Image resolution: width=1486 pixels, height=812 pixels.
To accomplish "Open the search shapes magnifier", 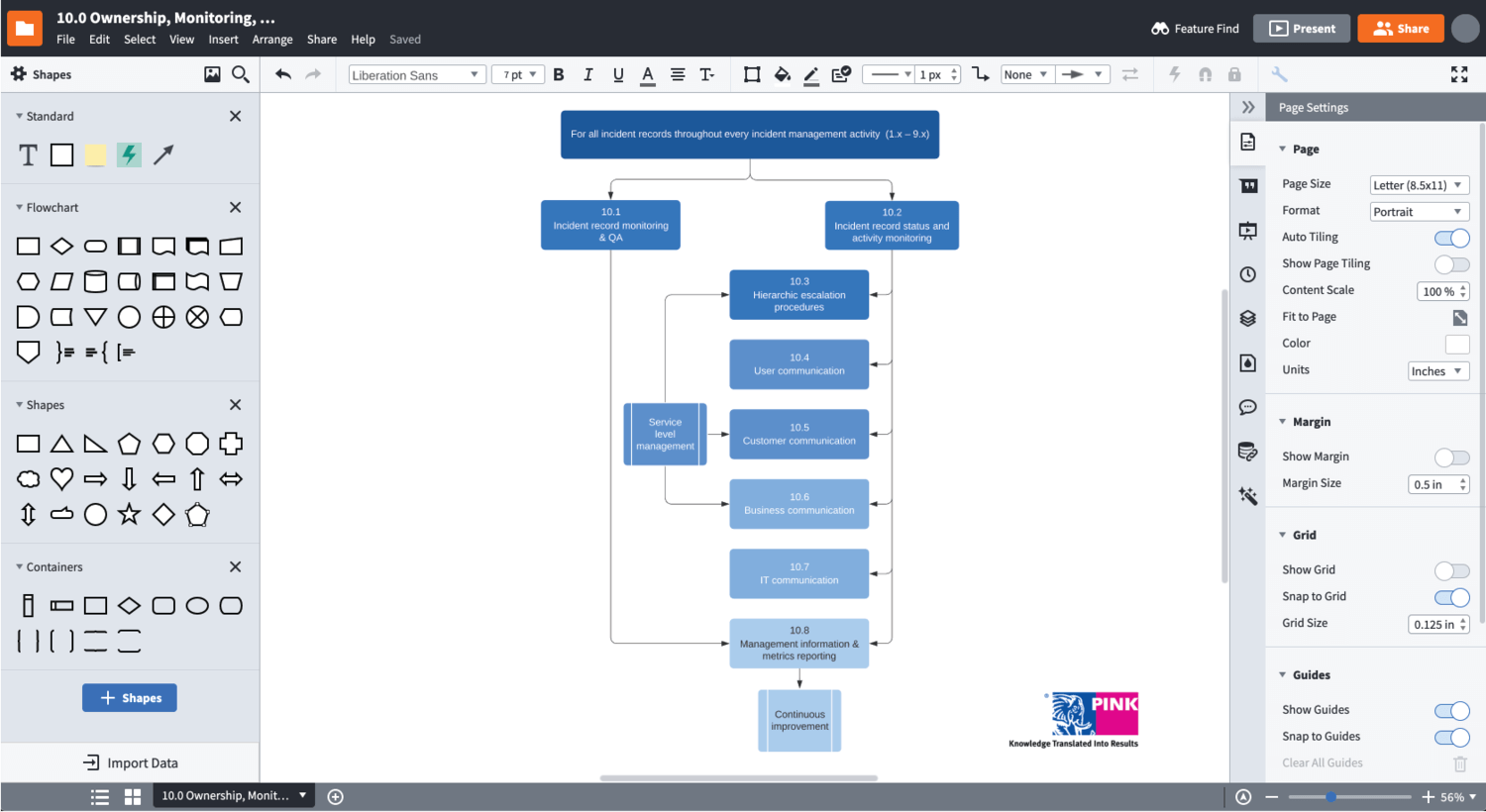I will click(x=240, y=74).
